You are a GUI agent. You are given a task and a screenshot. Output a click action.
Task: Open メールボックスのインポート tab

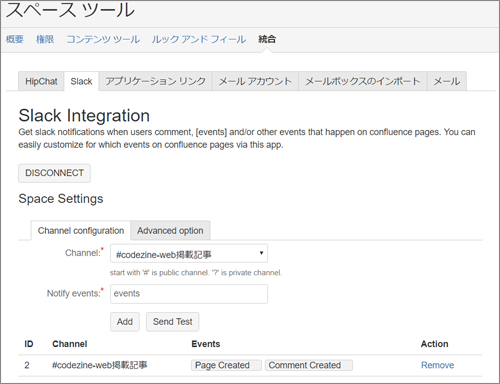(x=363, y=81)
